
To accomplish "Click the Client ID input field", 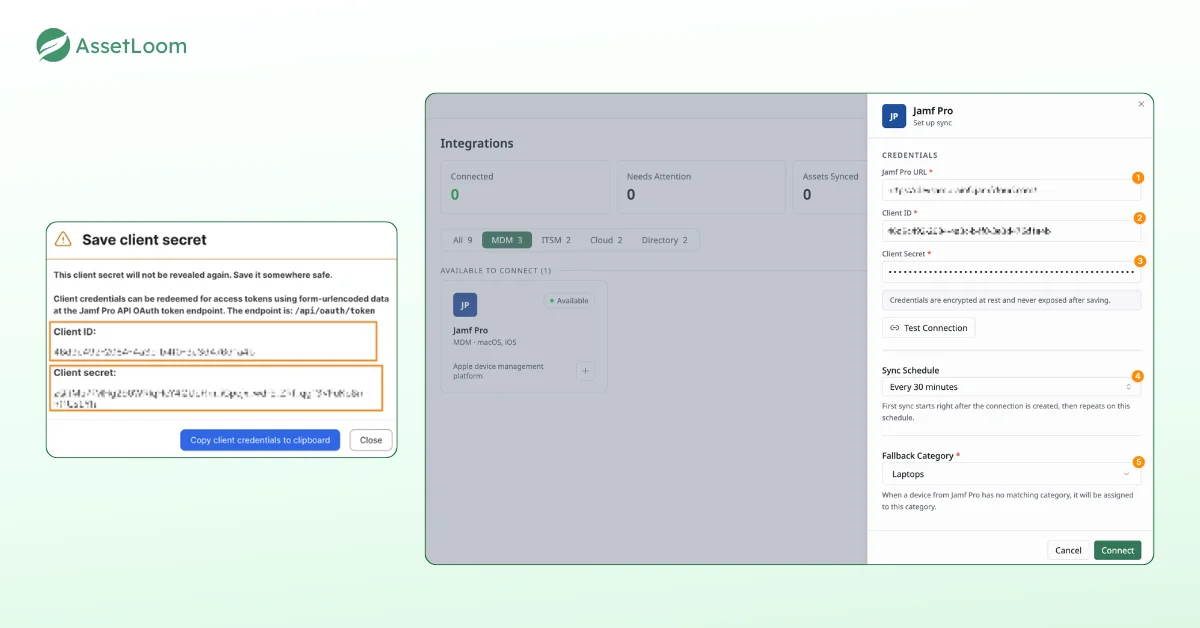I will click(x=1011, y=231).
